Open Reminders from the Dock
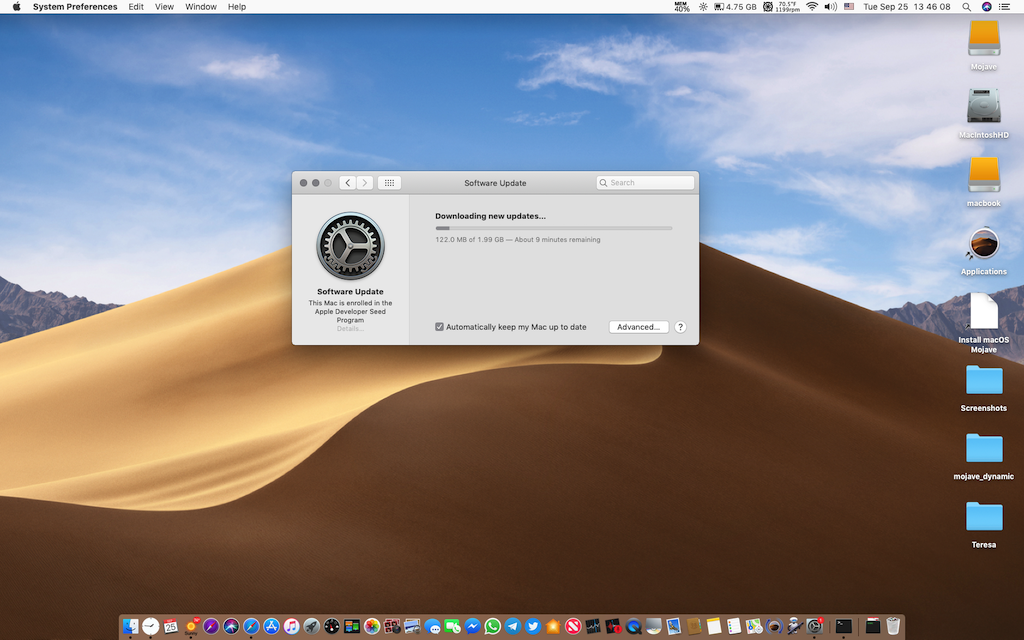This screenshot has width=1024, height=640. coord(733,626)
